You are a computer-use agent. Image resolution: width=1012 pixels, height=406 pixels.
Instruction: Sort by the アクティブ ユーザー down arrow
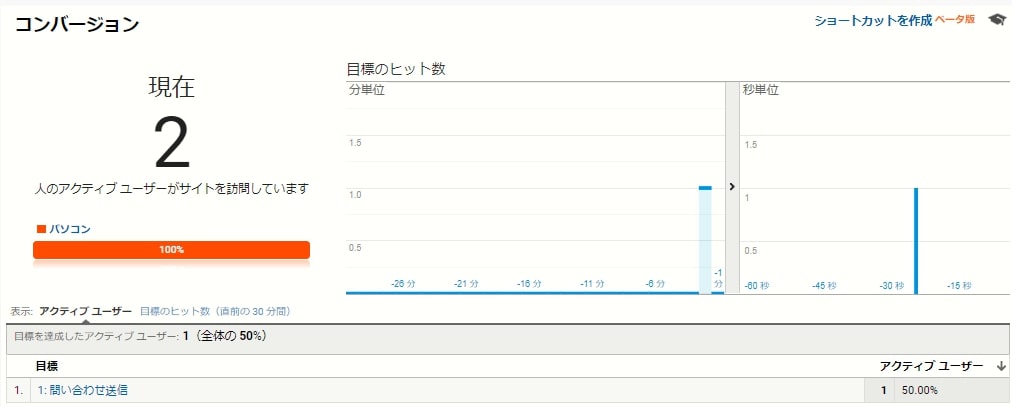[1001, 367]
